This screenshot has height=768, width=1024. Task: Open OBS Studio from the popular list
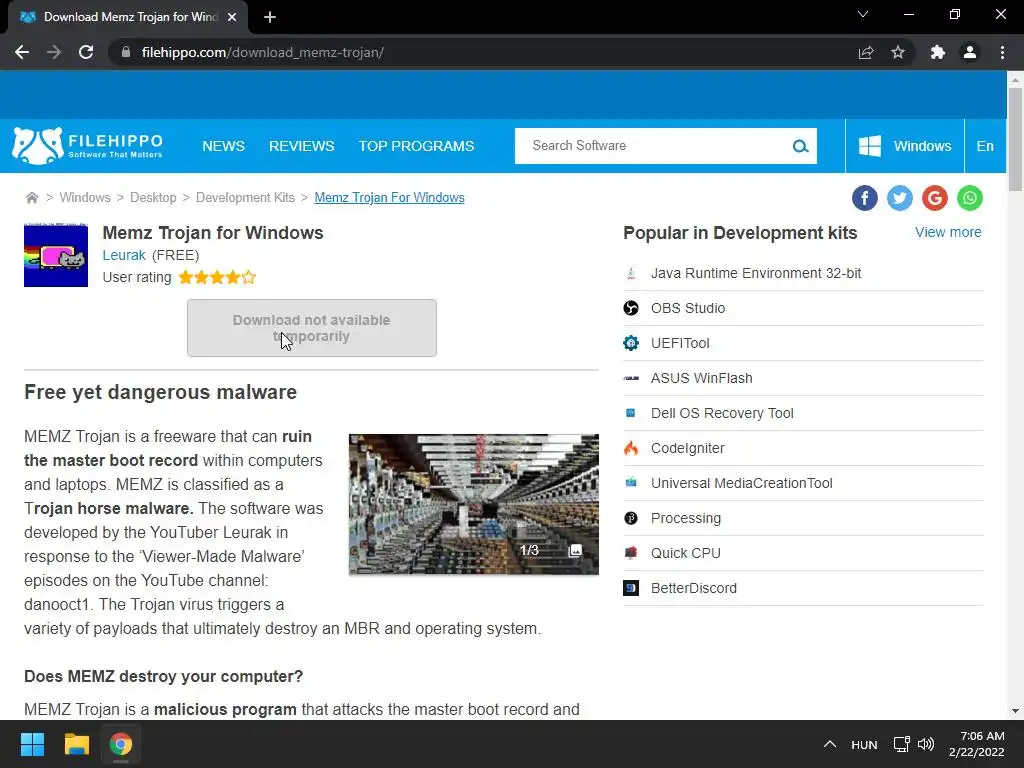(x=688, y=308)
